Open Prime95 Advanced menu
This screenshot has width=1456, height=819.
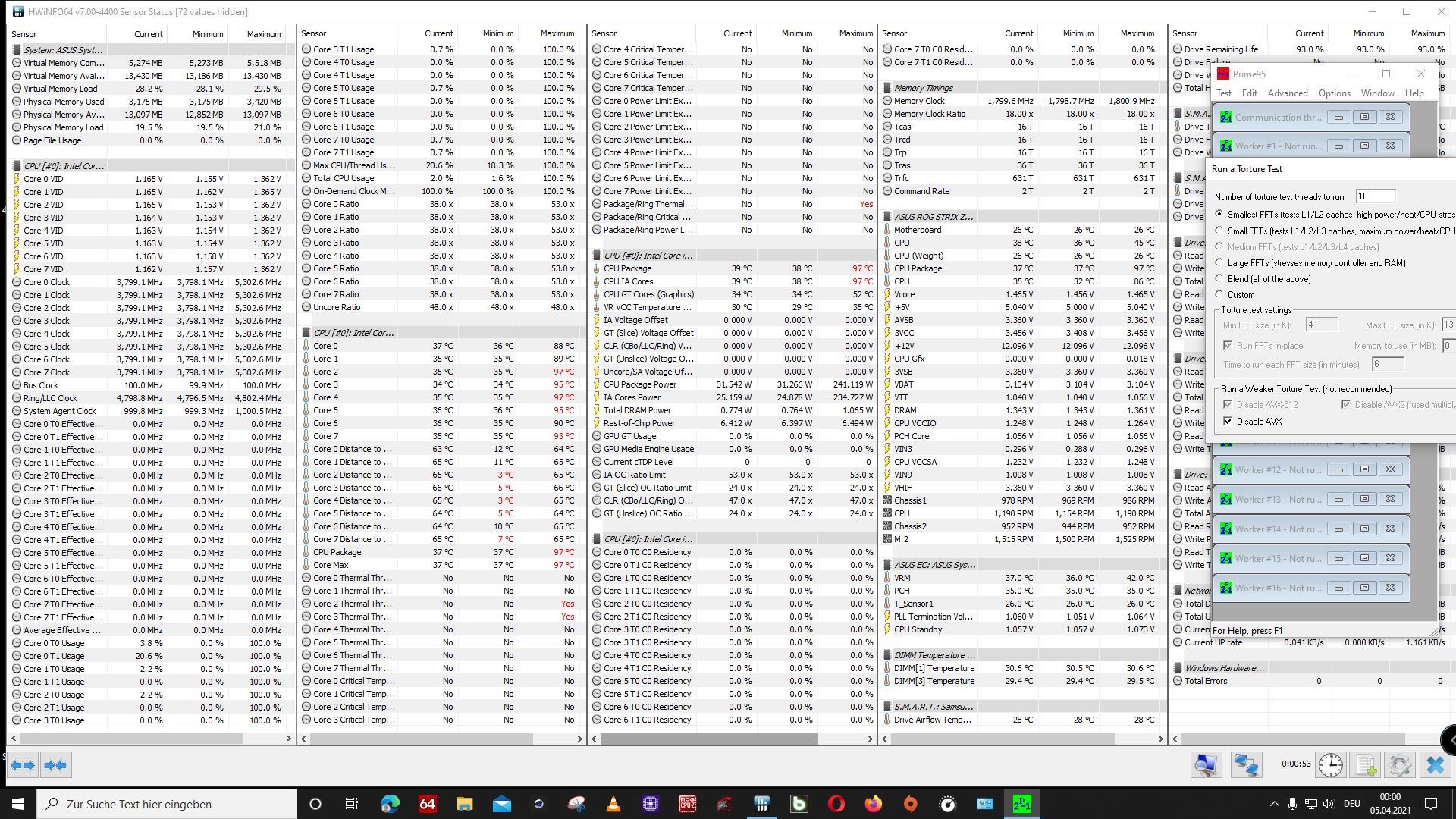(x=1288, y=93)
